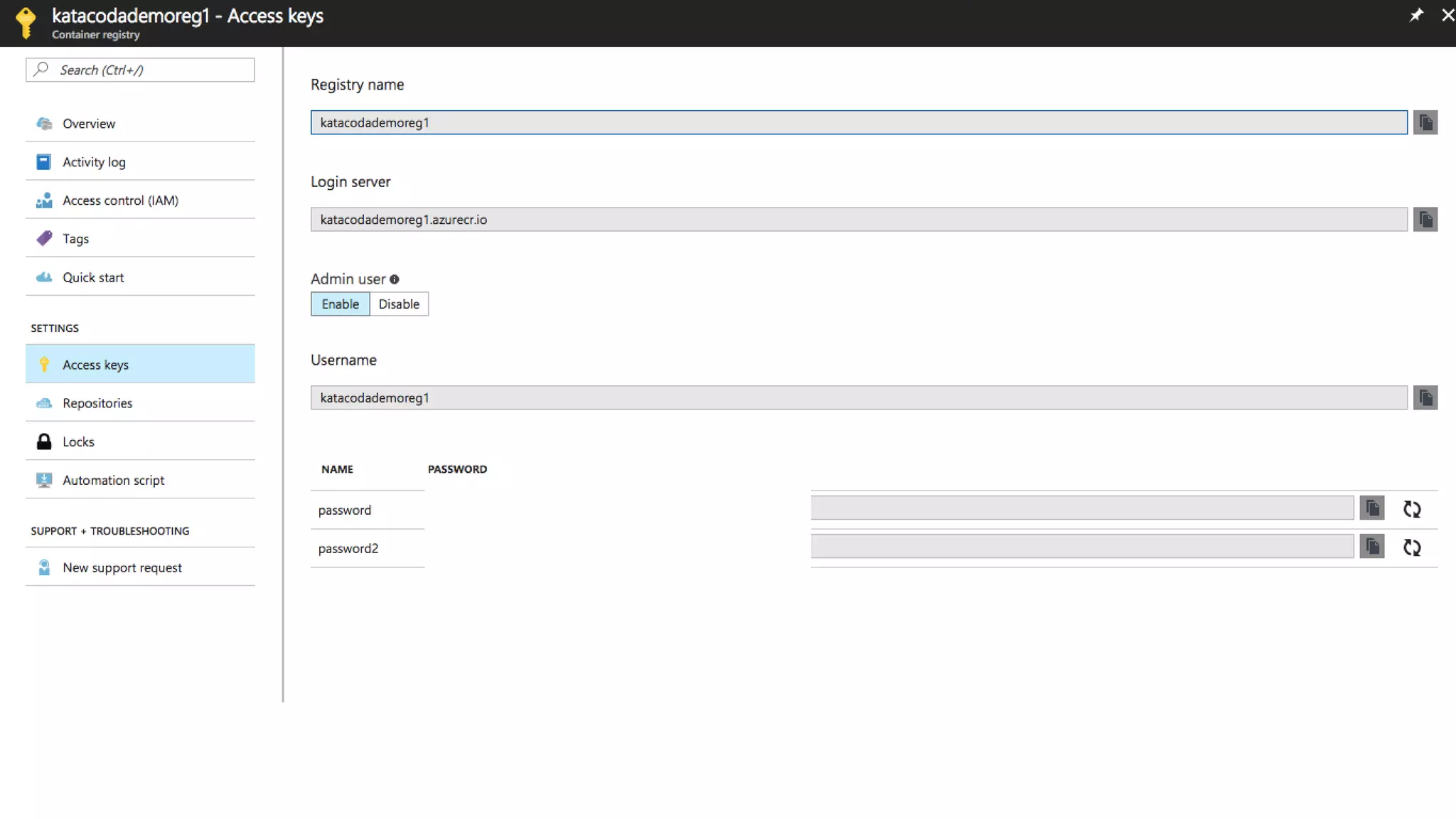1456x819 pixels.
Task: Copy the Username value
Action: pos(1425,398)
